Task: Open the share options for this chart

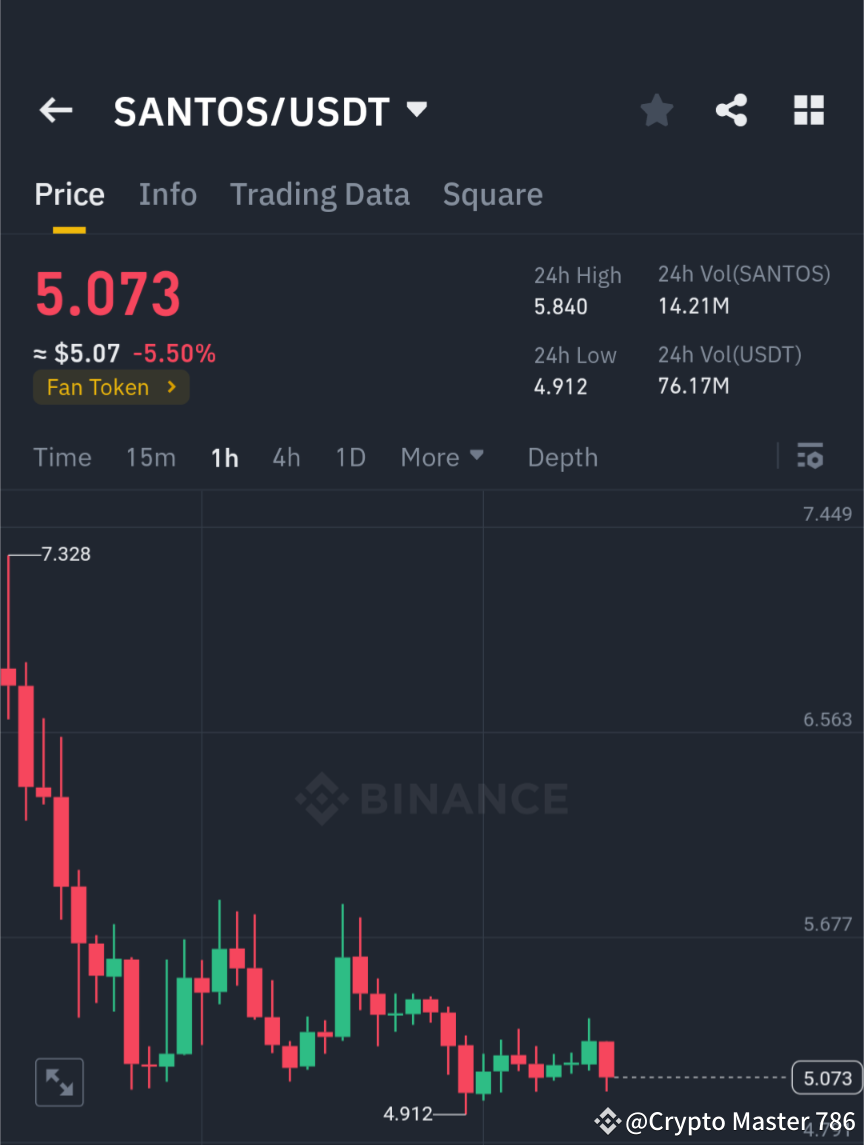Action: (732, 110)
